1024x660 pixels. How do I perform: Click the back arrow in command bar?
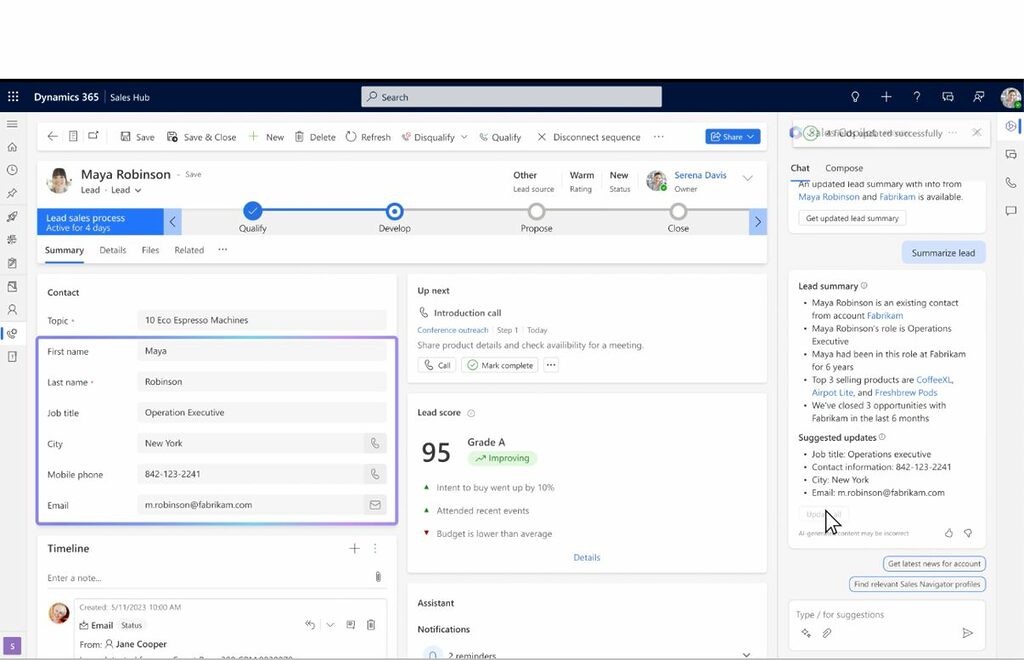click(53, 136)
